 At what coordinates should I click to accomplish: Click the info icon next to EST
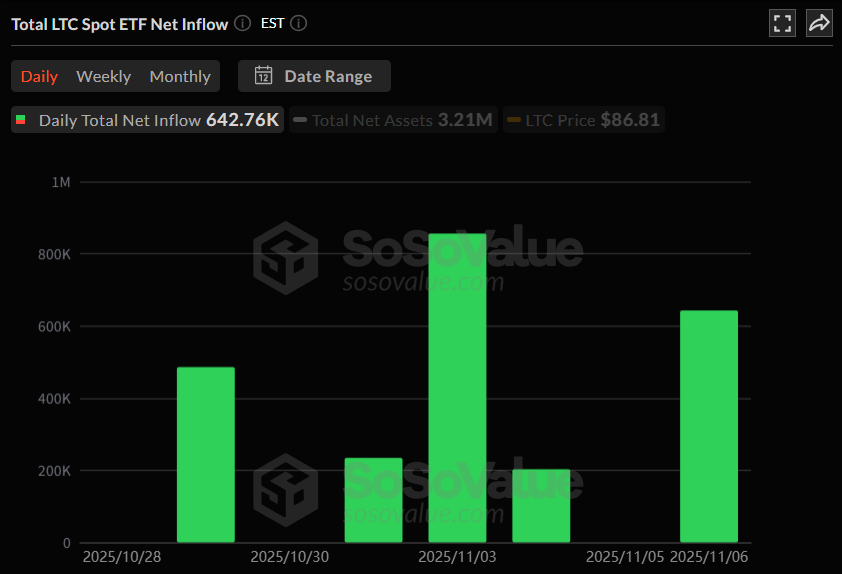click(x=298, y=23)
